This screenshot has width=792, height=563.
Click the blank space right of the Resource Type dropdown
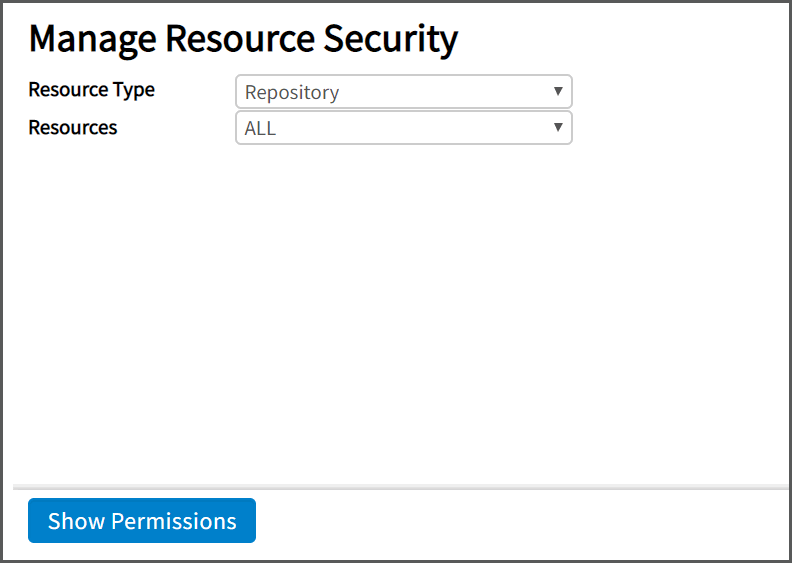[680, 92]
